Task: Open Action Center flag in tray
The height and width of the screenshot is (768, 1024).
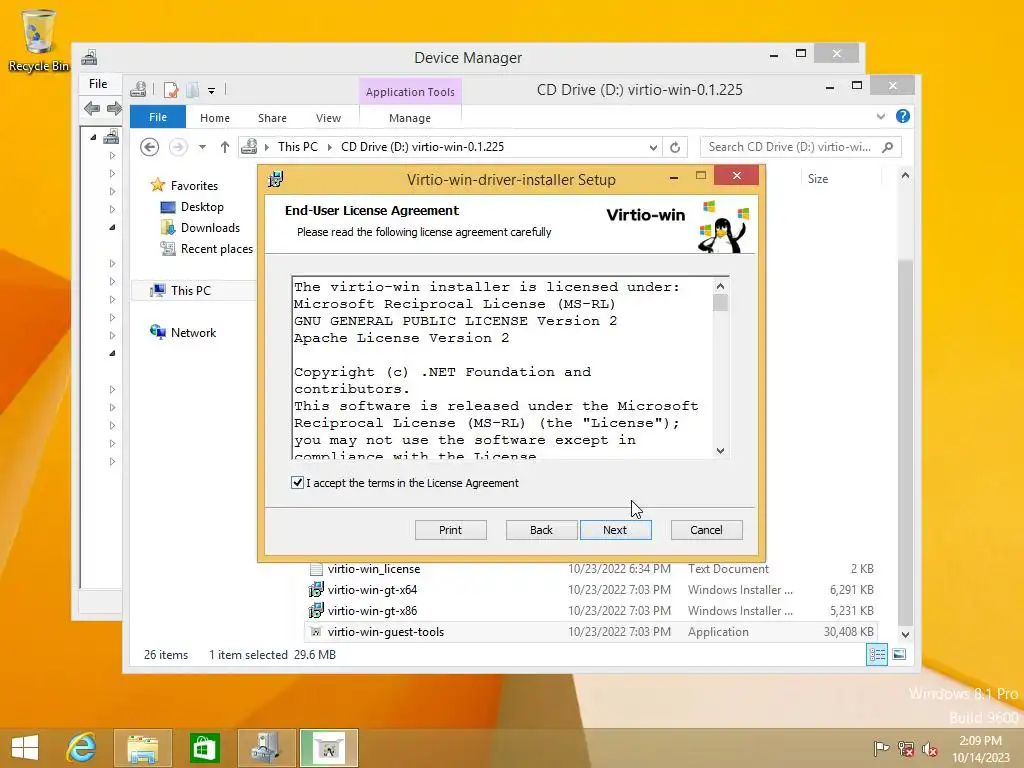Action: coord(881,749)
